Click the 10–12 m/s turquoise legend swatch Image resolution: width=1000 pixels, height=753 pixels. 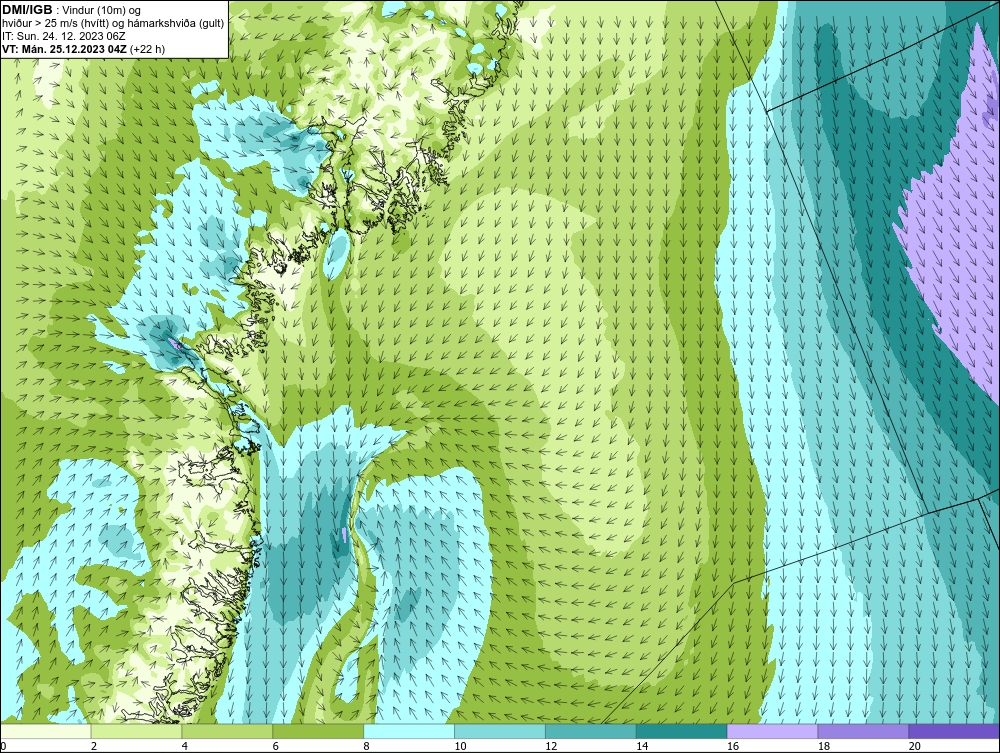pos(500,731)
